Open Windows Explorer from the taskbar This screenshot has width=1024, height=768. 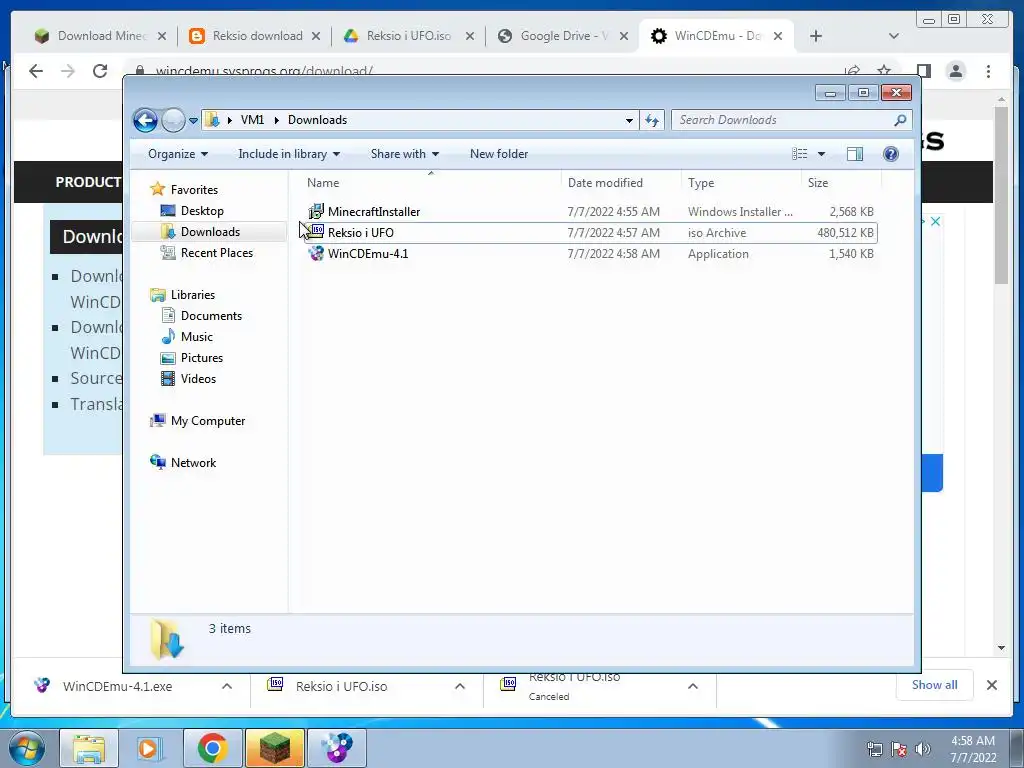(89, 748)
